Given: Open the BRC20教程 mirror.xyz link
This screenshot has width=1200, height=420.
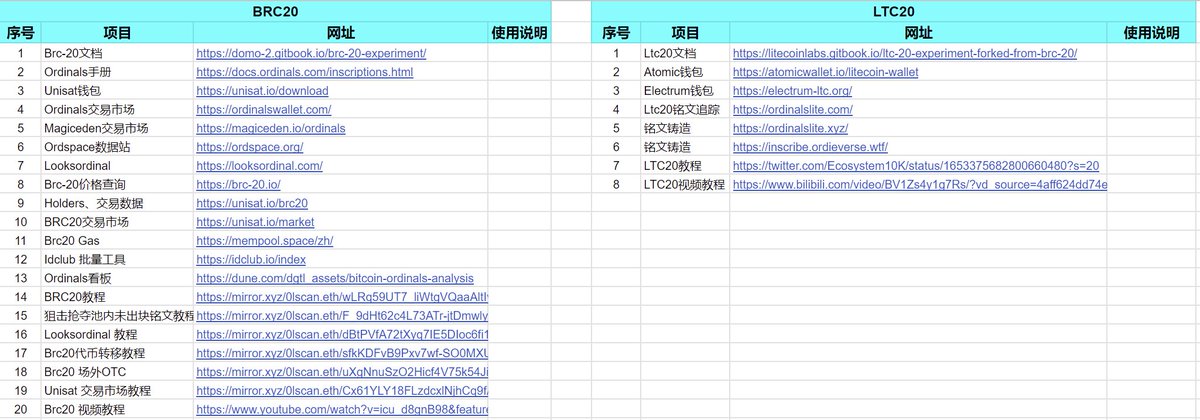Looking at the screenshot, I should pos(342,297).
